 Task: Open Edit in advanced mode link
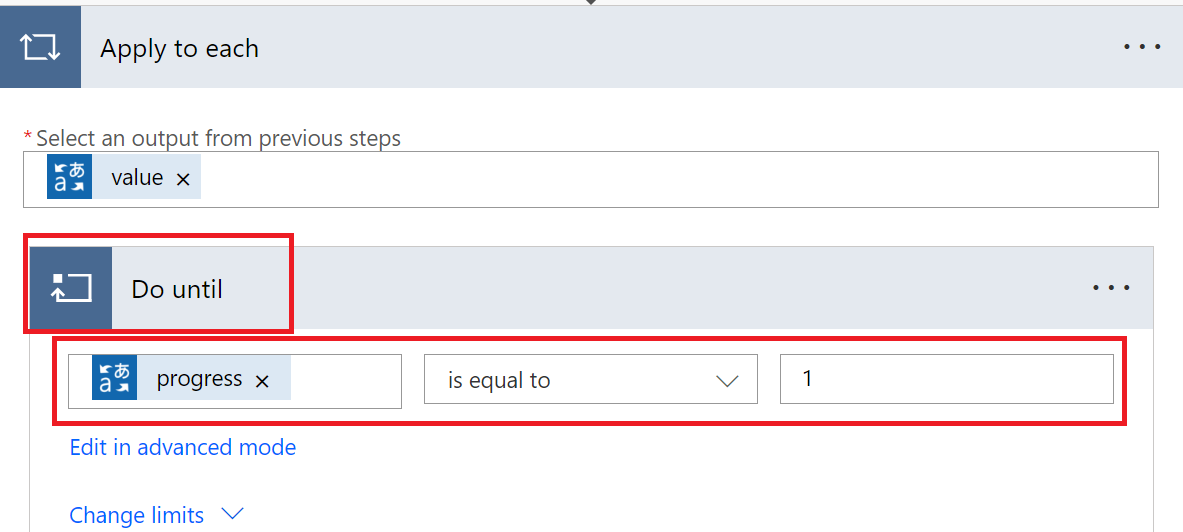coord(183,447)
